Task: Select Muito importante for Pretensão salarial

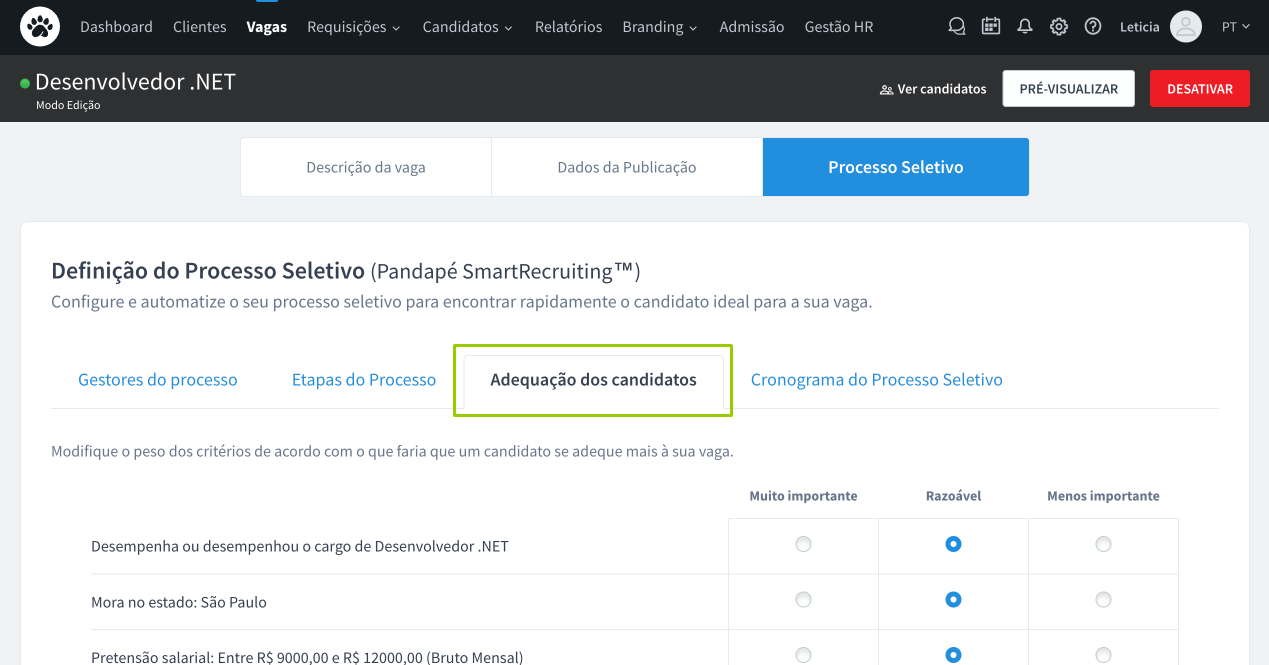Action: [x=803, y=655]
